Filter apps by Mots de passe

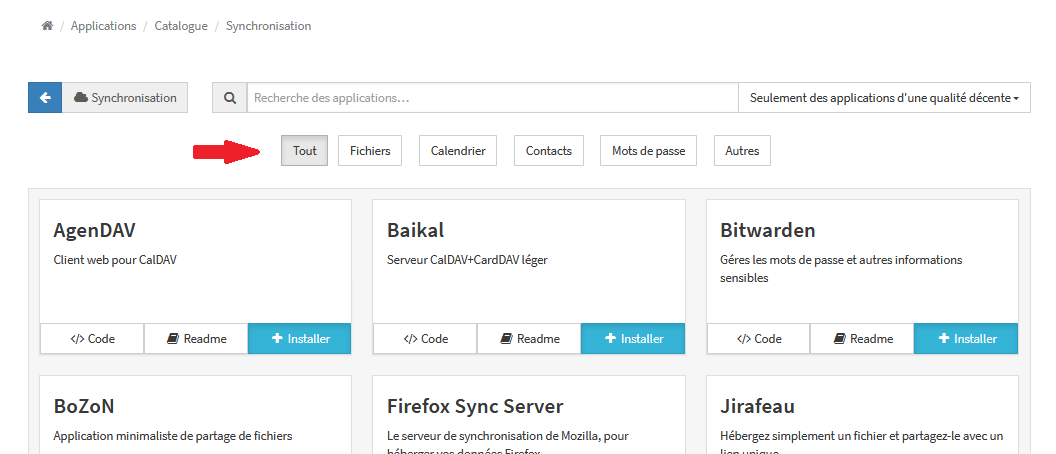click(x=649, y=151)
